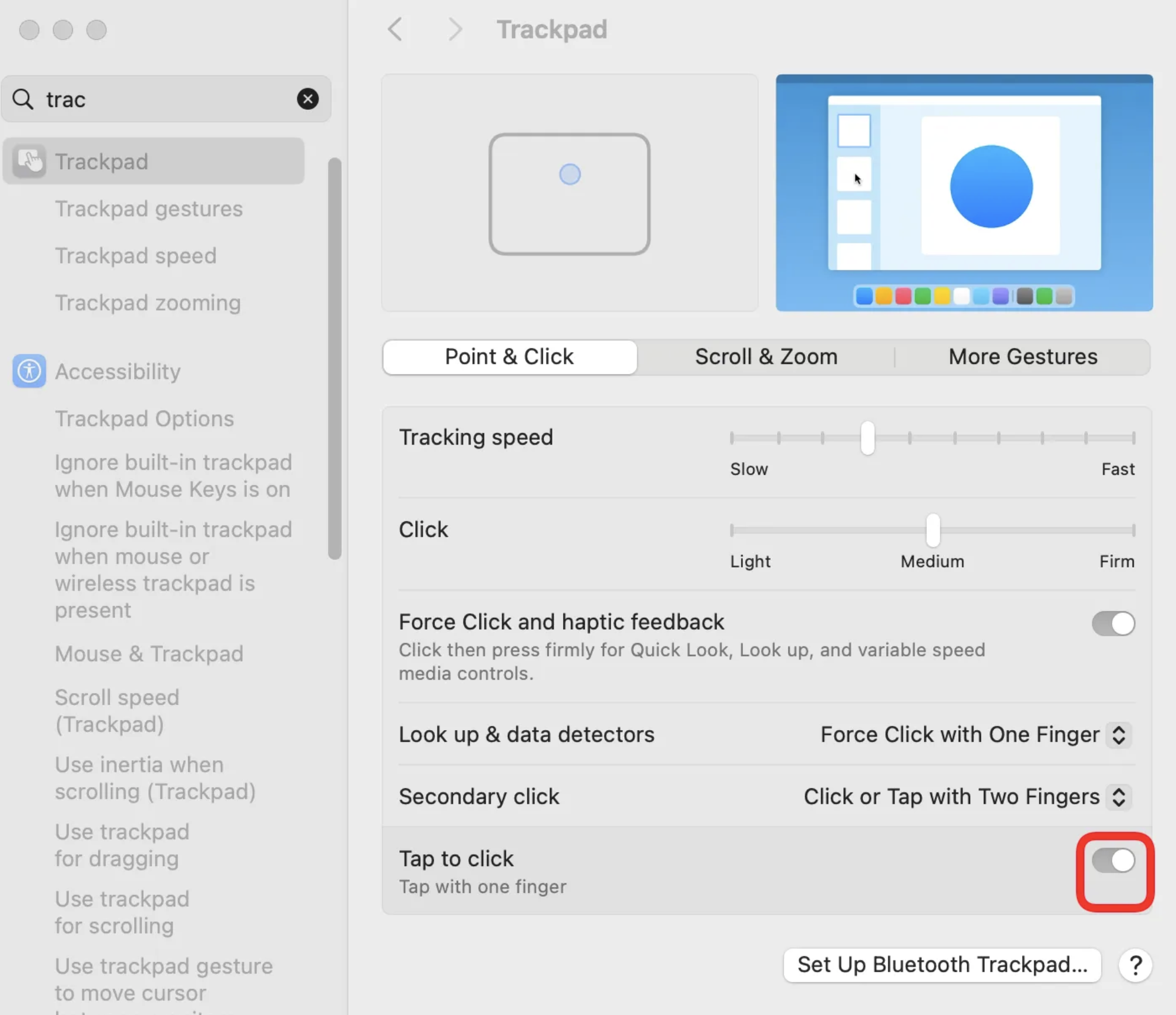Click the trackpad gesture preview illustration
This screenshot has width=1176, height=1015.
569,194
